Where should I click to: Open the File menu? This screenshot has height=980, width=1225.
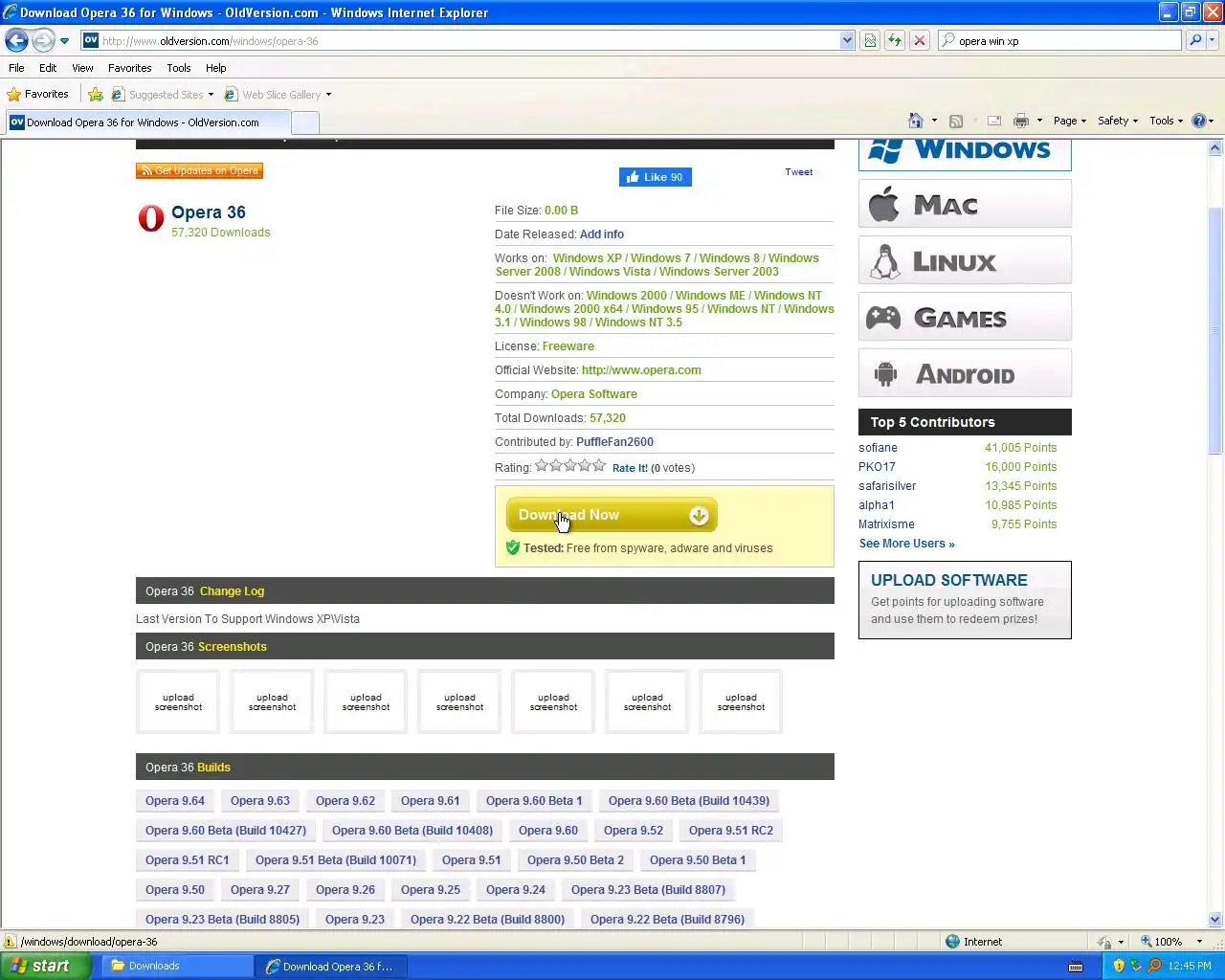(16, 68)
